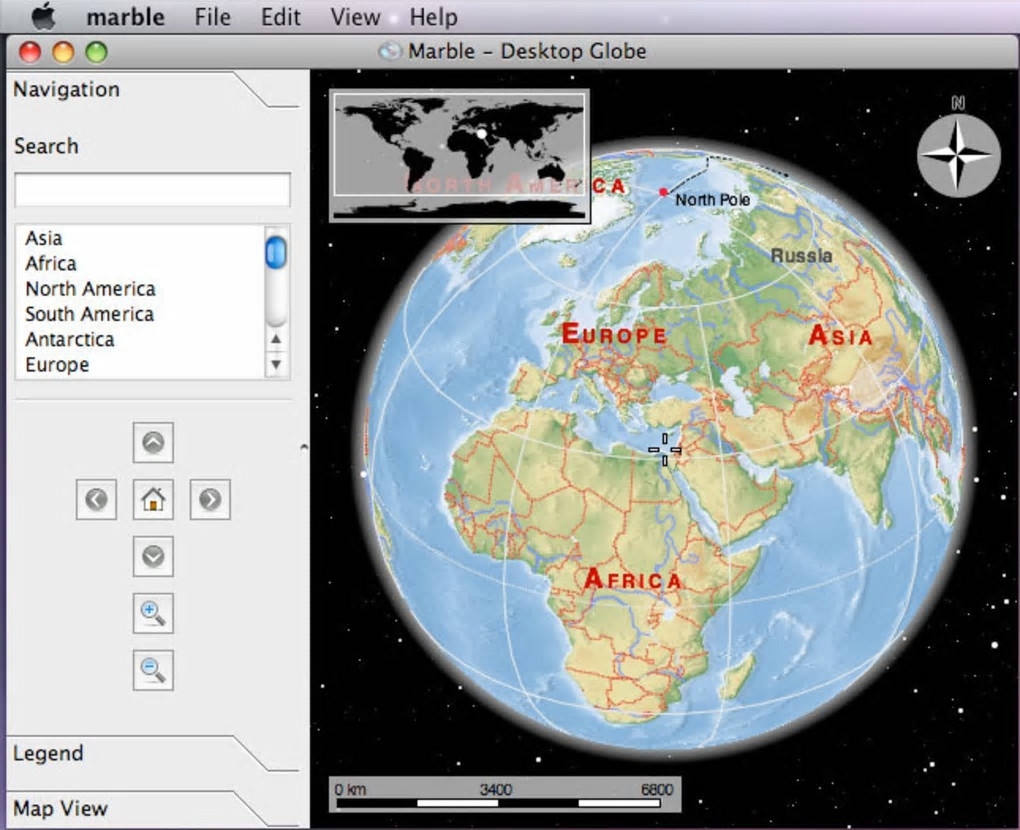The image size is (1020, 830).
Task: Click the move up navigation arrow
Action: pyautogui.click(x=153, y=443)
